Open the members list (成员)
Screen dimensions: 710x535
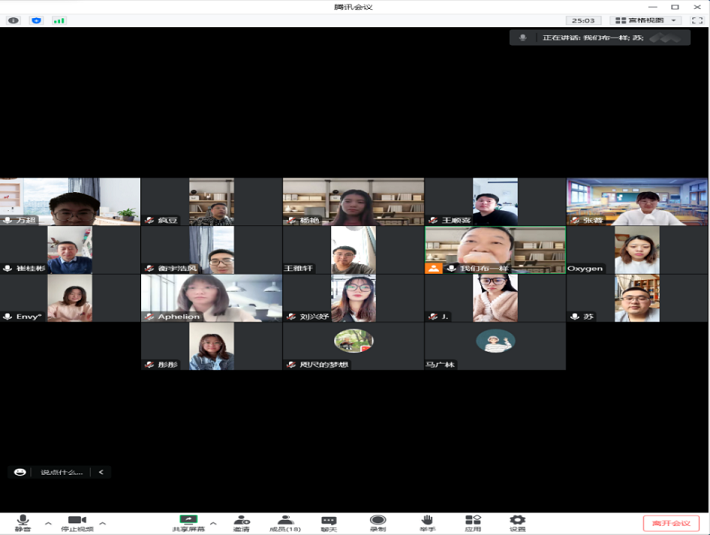[x=285, y=522]
